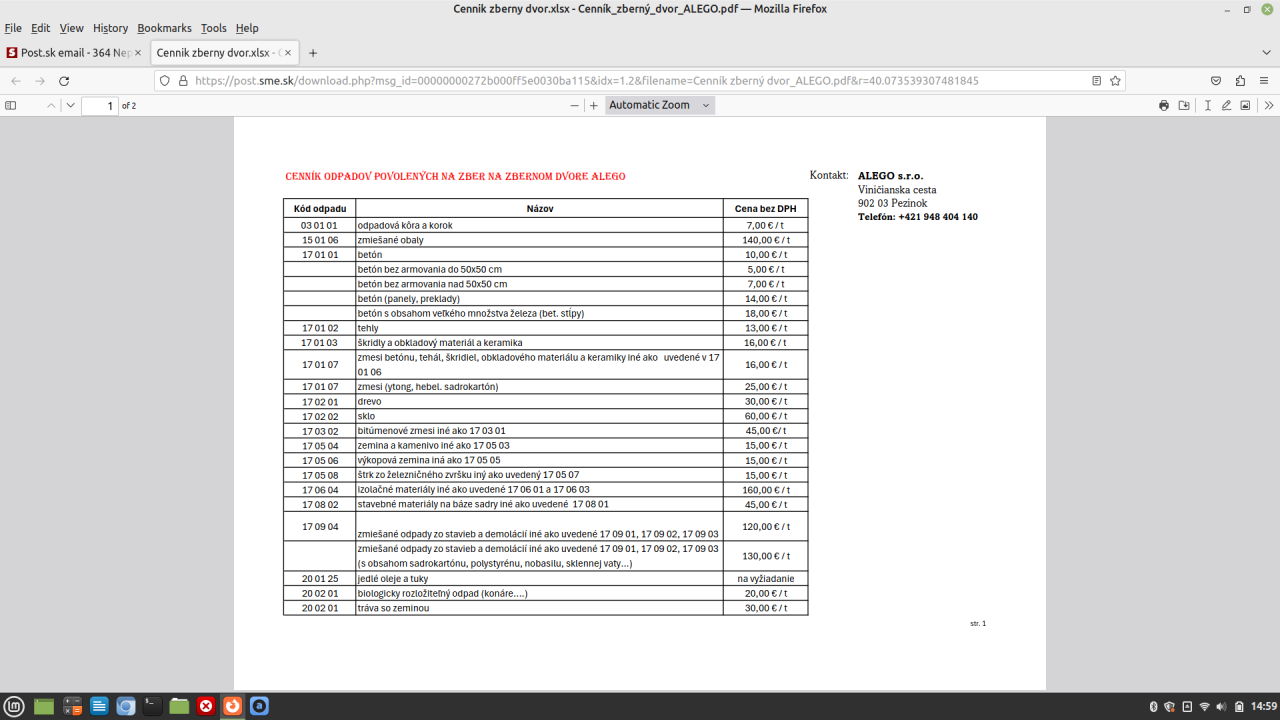Click the add image tool in PDF toolbar

coord(1245,105)
